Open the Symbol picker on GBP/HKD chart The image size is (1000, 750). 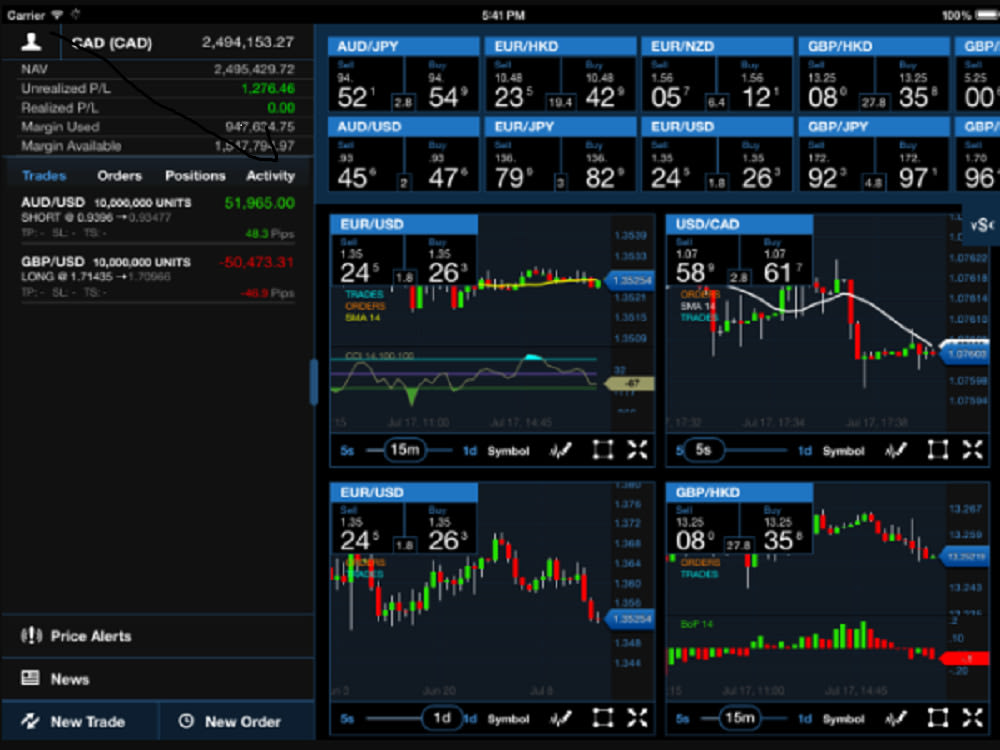843,717
